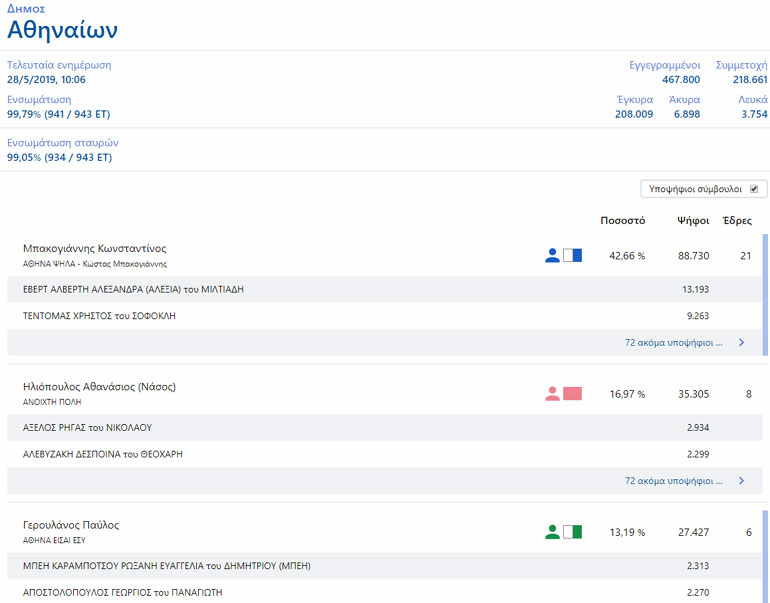
Task: Expand 72 more candidates under Μπακογιάννης
Action: click(x=673, y=342)
